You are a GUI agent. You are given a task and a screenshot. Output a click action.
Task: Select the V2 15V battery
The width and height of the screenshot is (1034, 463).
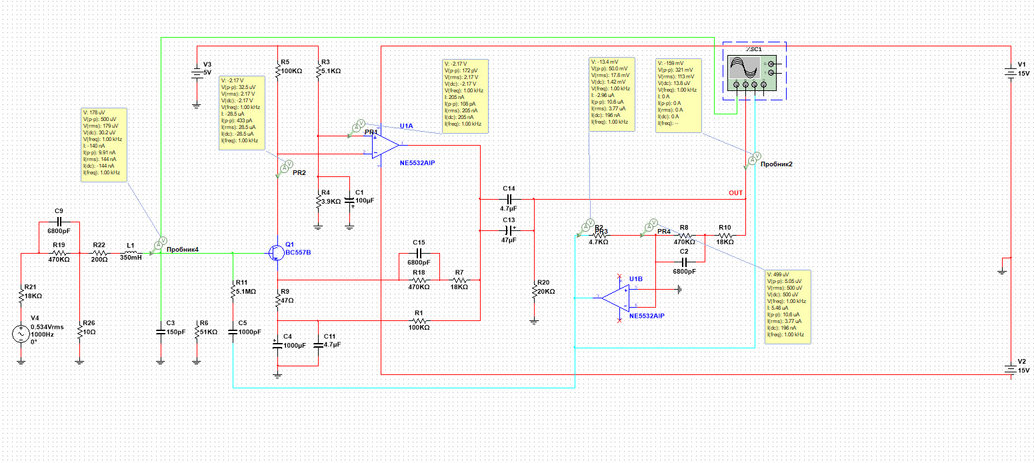coord(1010,369)
